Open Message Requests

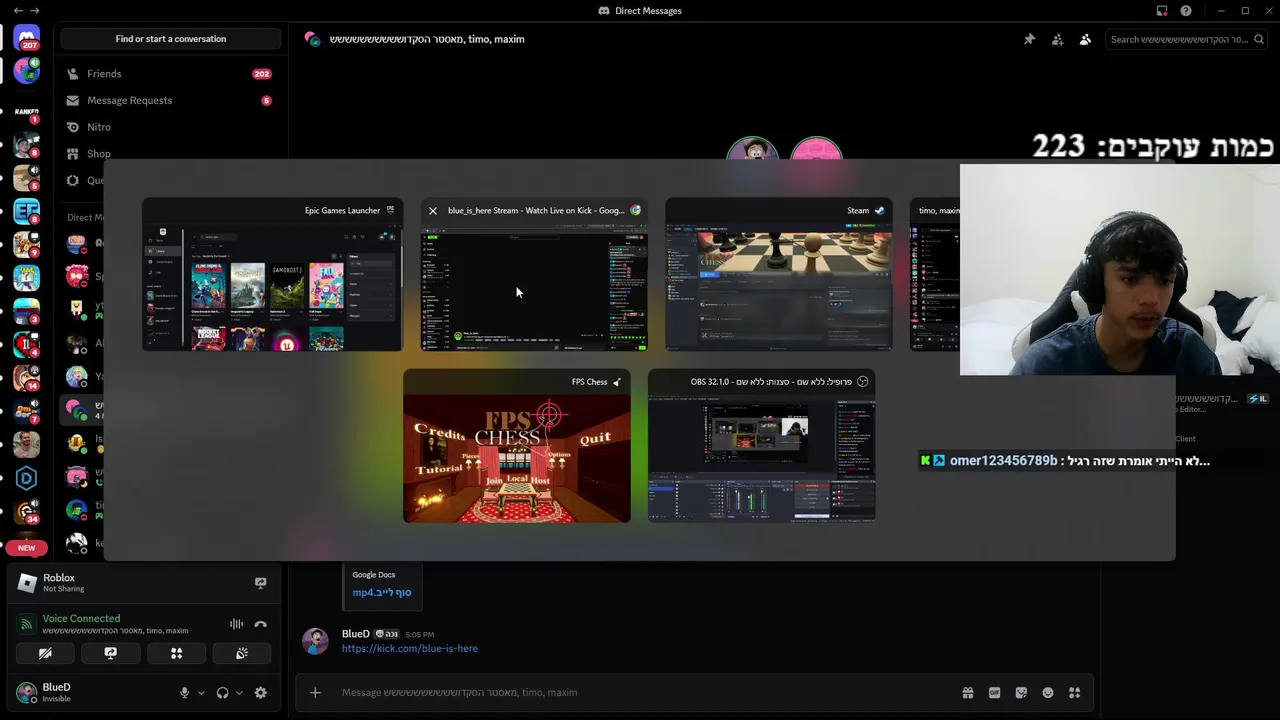(170, 100)
